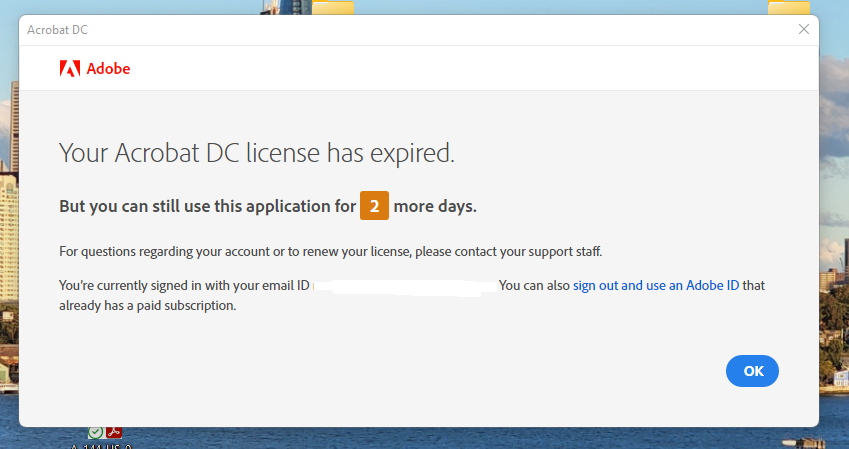Click the orange '2' days remaining badge

(x=374, y=206)
